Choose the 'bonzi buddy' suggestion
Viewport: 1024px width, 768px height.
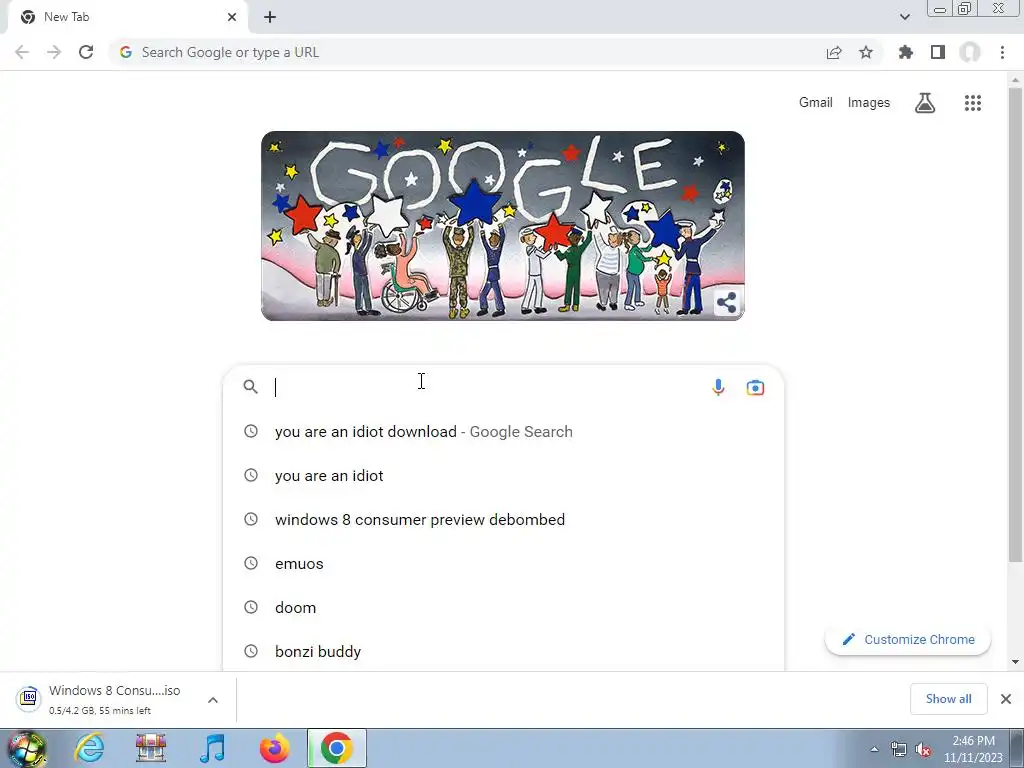pyautogui.click(x=503, y=650)
